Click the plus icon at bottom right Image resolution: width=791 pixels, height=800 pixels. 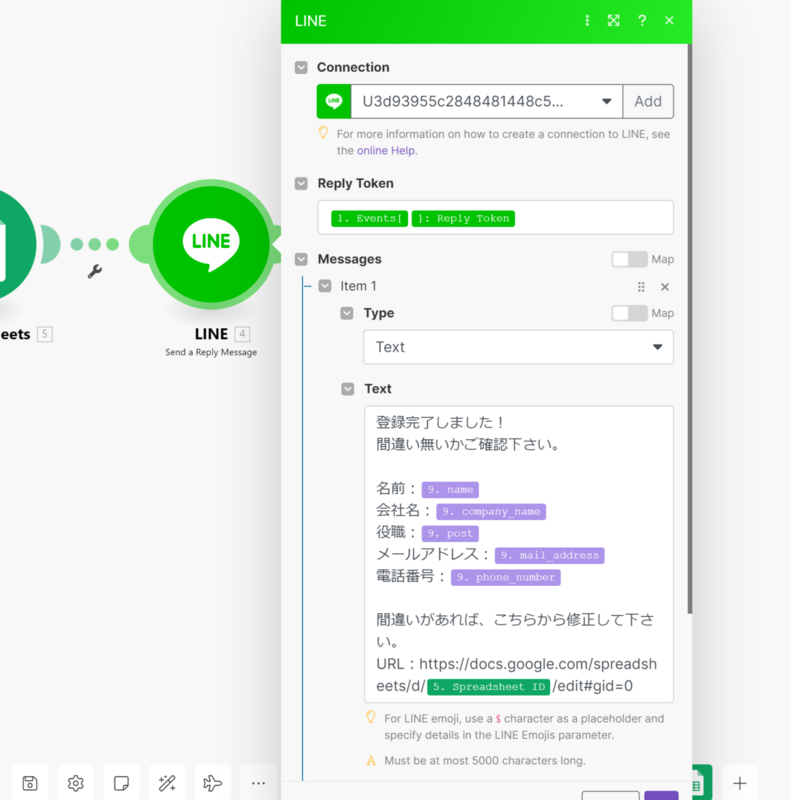coord(739,783)
